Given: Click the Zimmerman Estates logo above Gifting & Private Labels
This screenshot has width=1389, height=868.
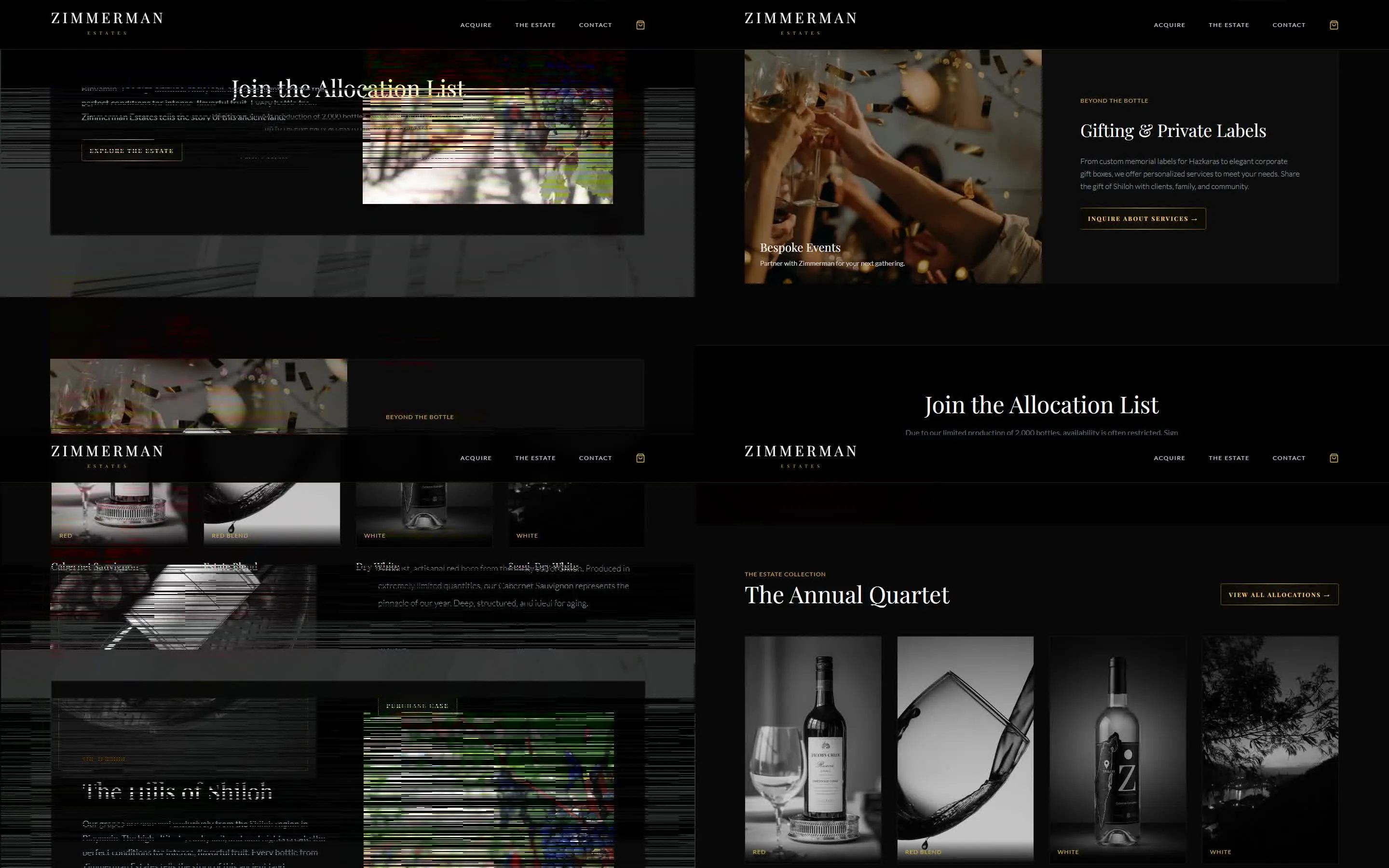Looking at the screenshot, I should (800, 24).
